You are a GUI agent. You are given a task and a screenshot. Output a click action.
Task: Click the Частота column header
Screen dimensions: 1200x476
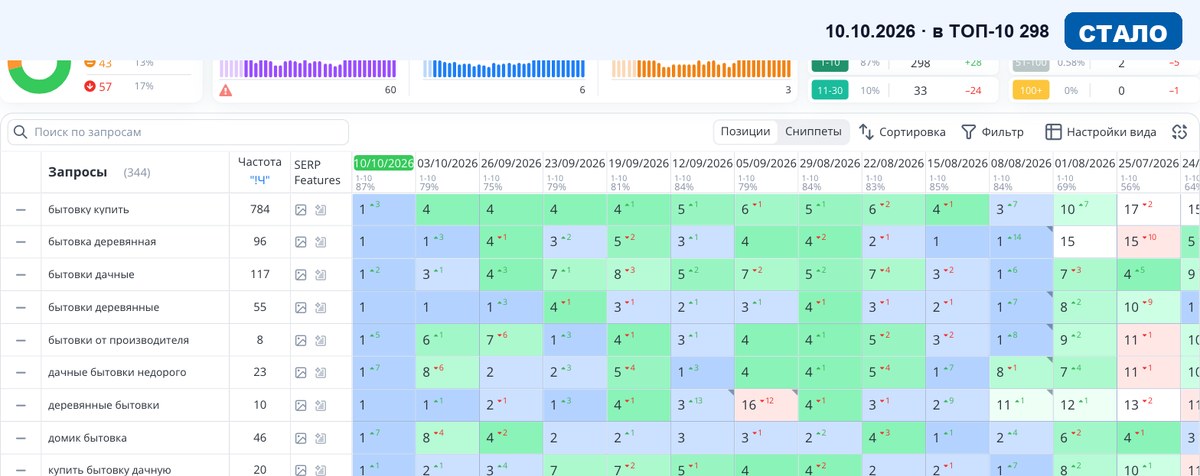click(260, 161)
